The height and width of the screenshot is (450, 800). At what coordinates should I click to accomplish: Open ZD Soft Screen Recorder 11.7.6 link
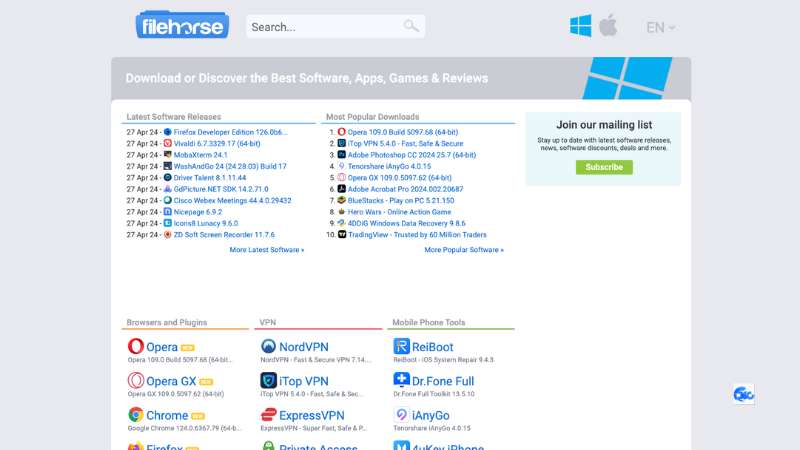point(224,235)
